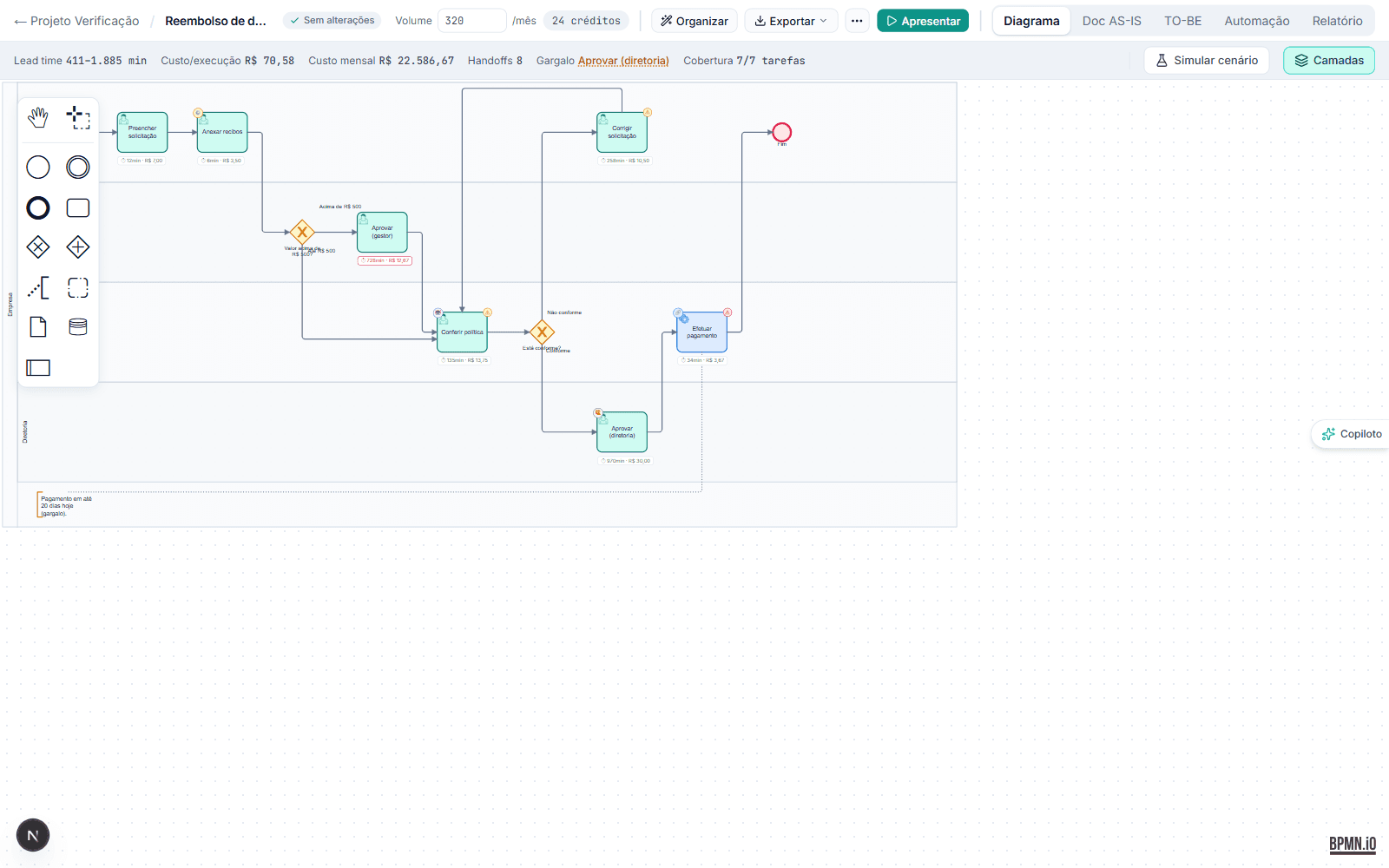Click the Volume input field
This screenshot has height=868, width=1389.
(471, 21)
